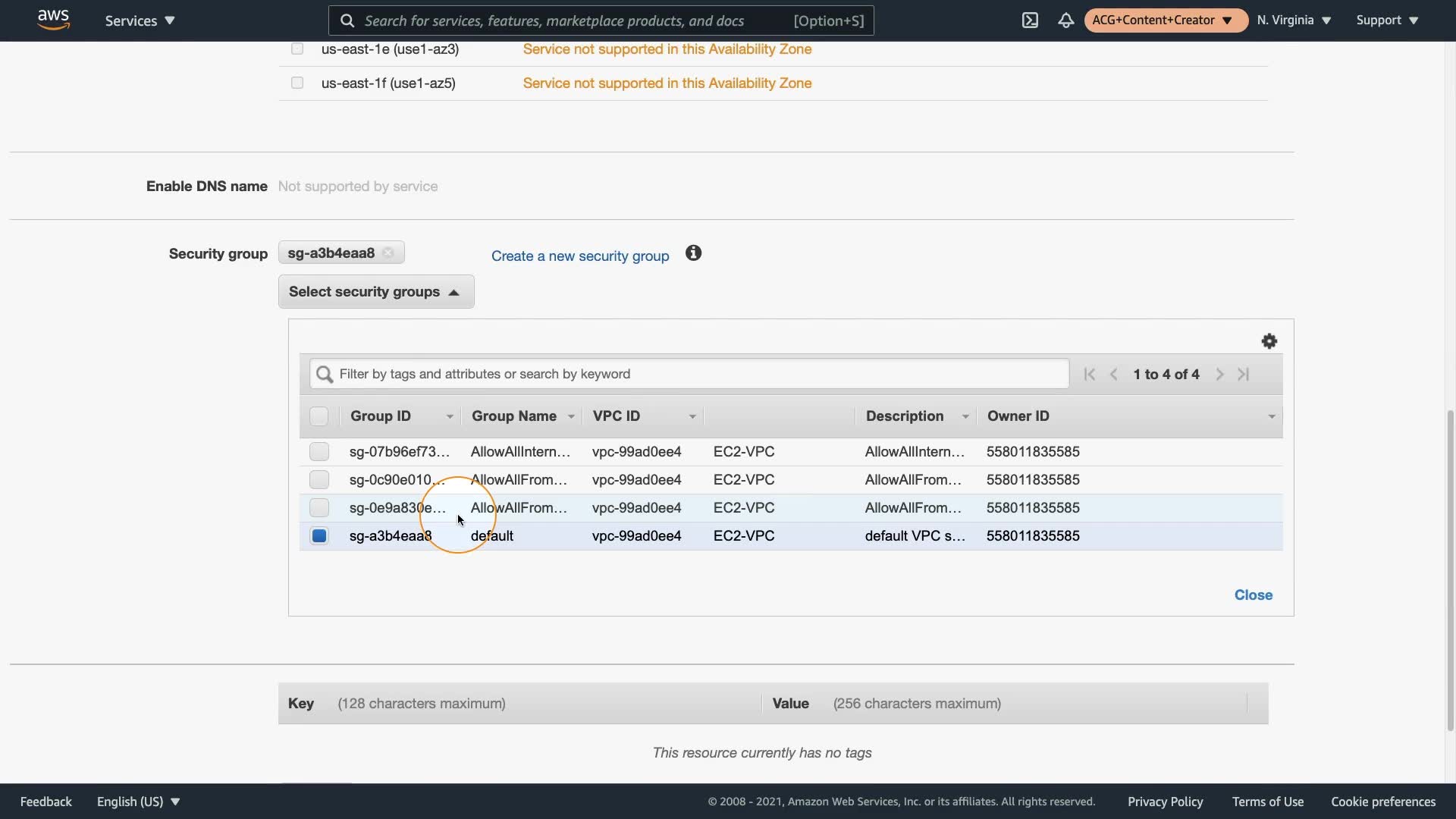Open the Services menu
Image resolution: width=1456 pixels, height=819 pixels.
tap(140, 20)
